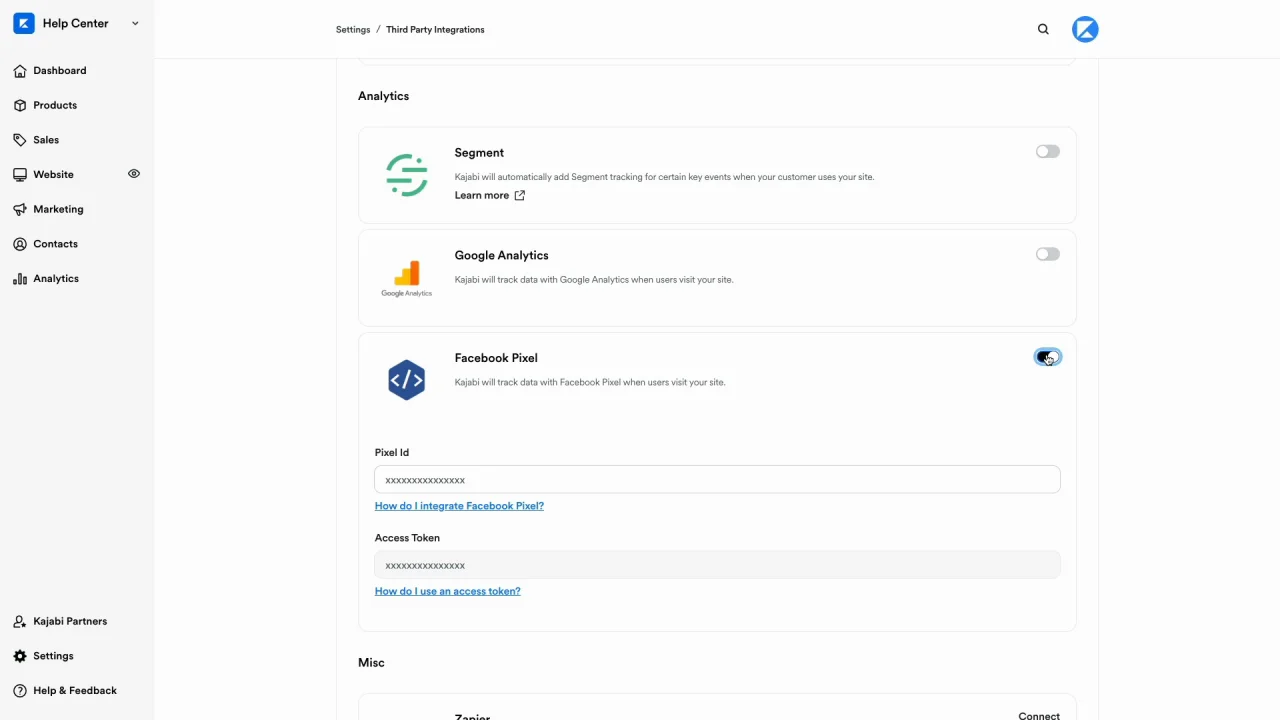Click the Pixel Id label
Screen dimensions: 1280x720
pyautogui.click(x=392, y=453)
